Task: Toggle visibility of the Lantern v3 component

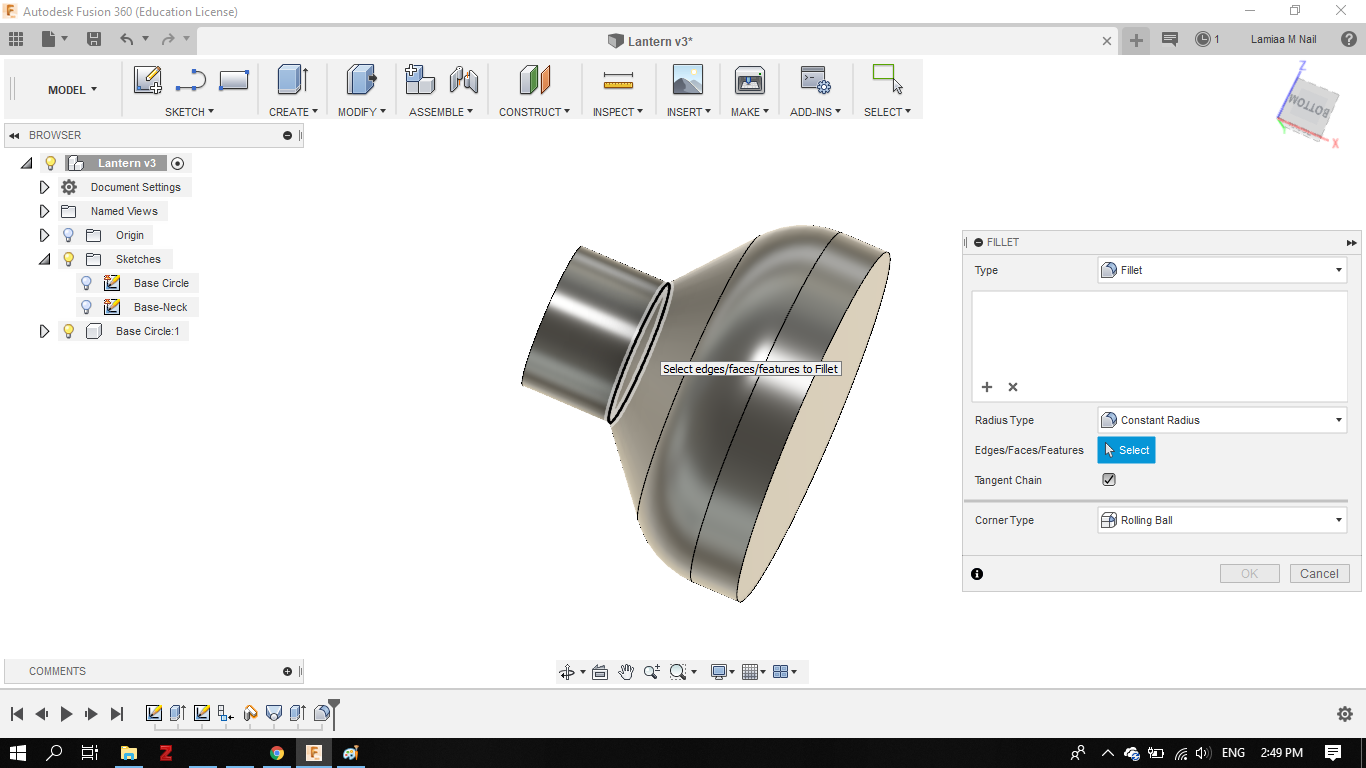Action: (x=51, y=163)
